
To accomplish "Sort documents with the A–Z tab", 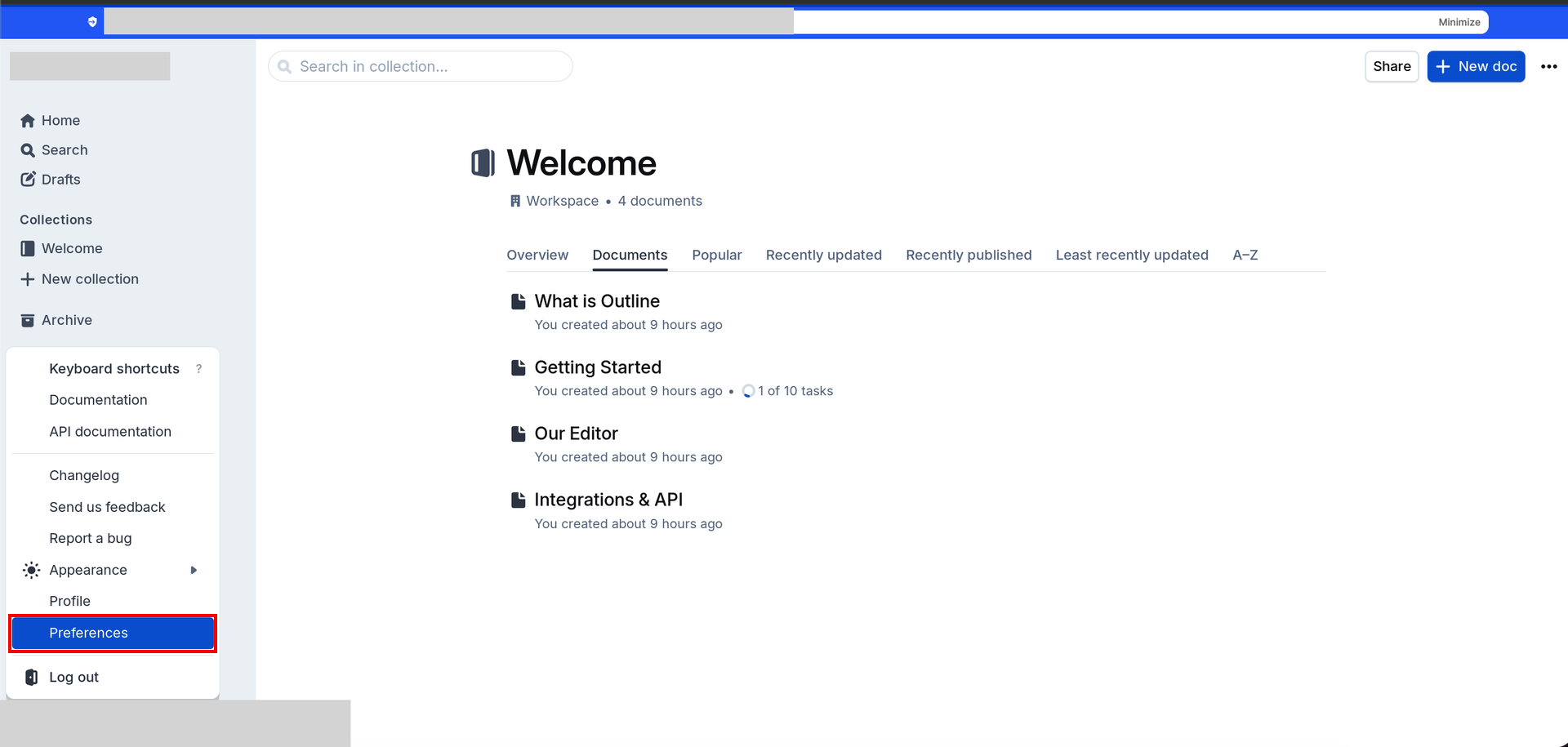I will 1245,256.
